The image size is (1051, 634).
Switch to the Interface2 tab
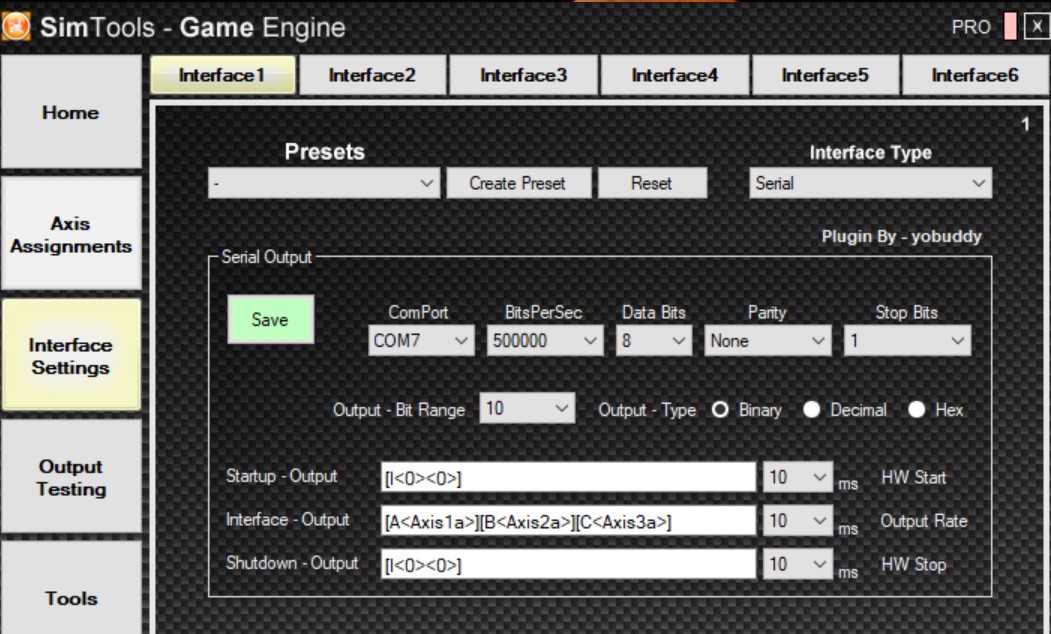pos(372,75)
